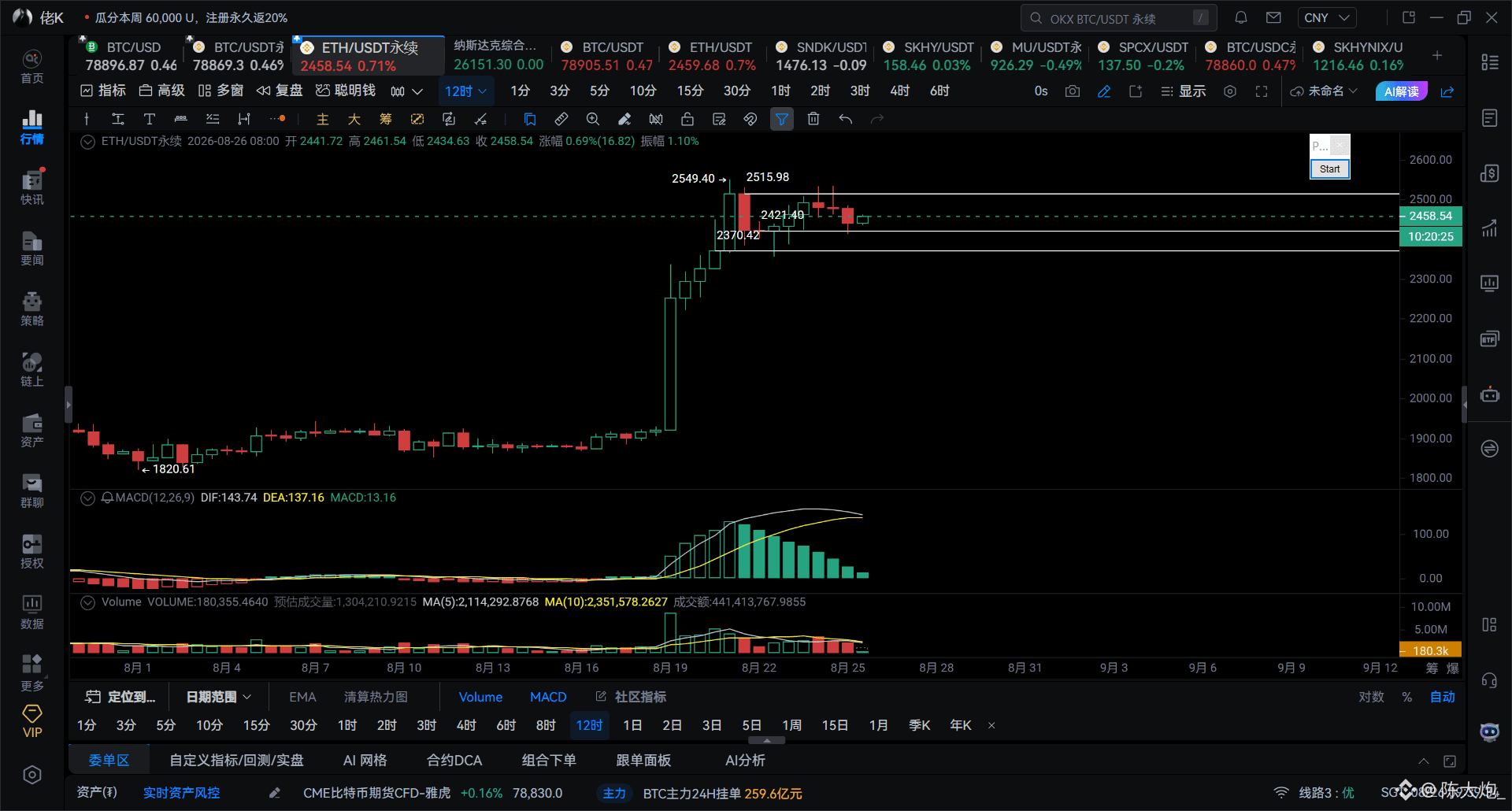Add a new ticker tab with plus
Viewport: 1512px width, 811px height.
(x=1437, y=55)
